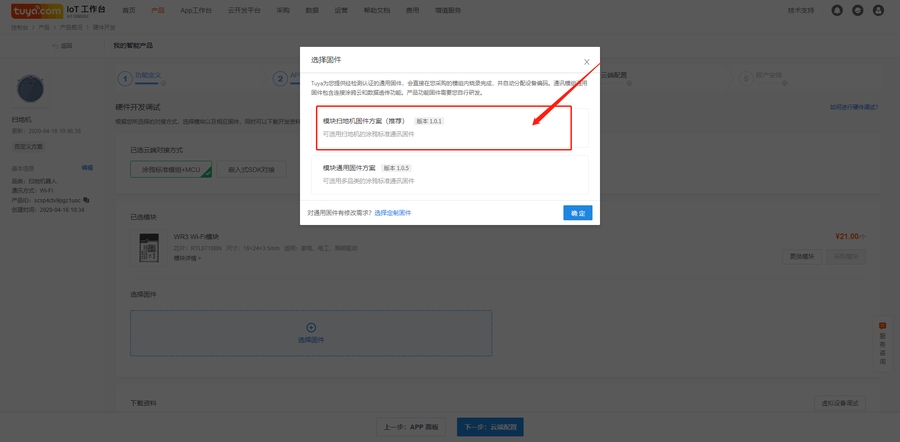Click the 更换模块 button
Viewport: 900px width, 442px height.
click(802, 256)
